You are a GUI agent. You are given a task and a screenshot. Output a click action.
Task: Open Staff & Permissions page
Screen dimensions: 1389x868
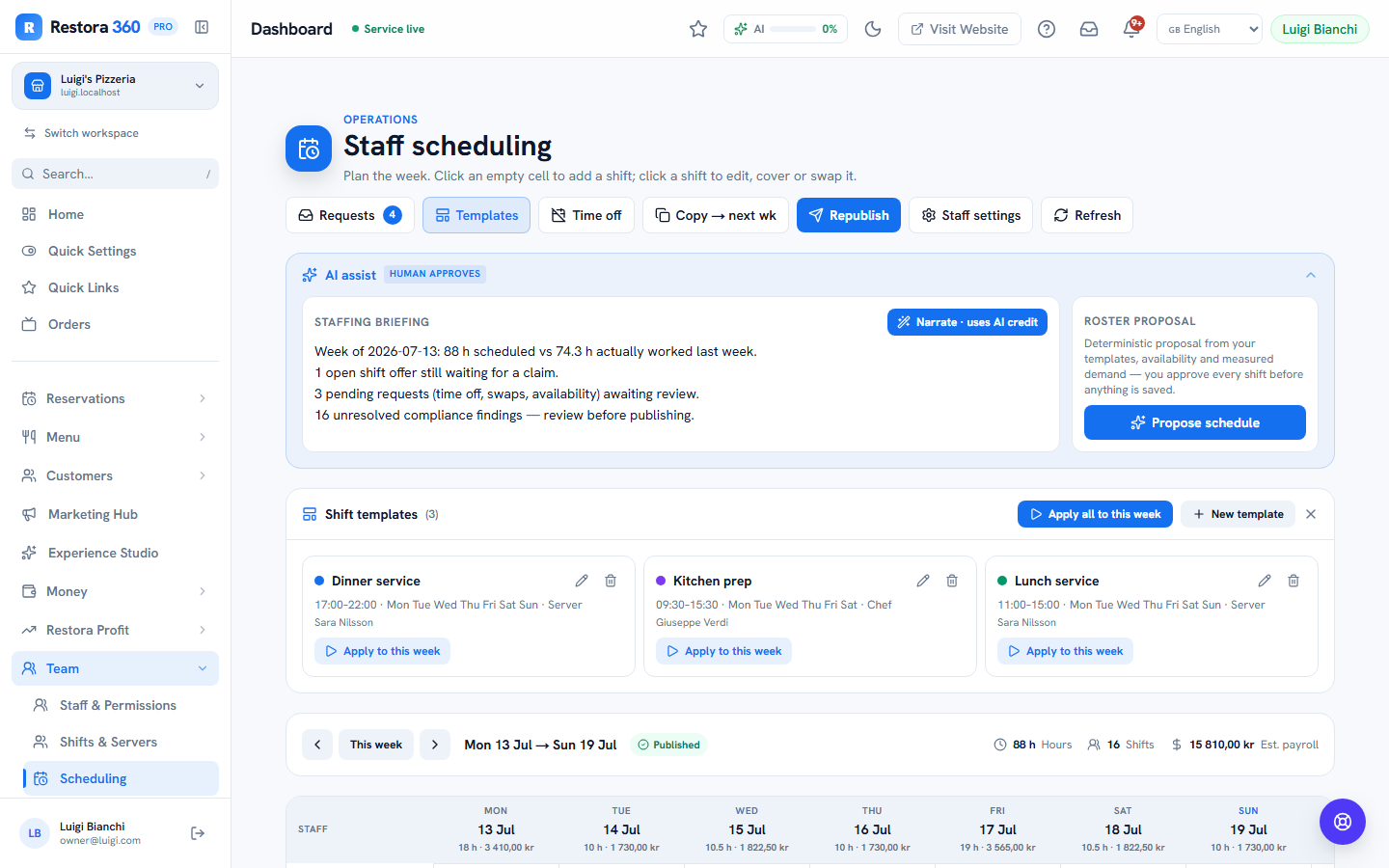pos(121,705)
